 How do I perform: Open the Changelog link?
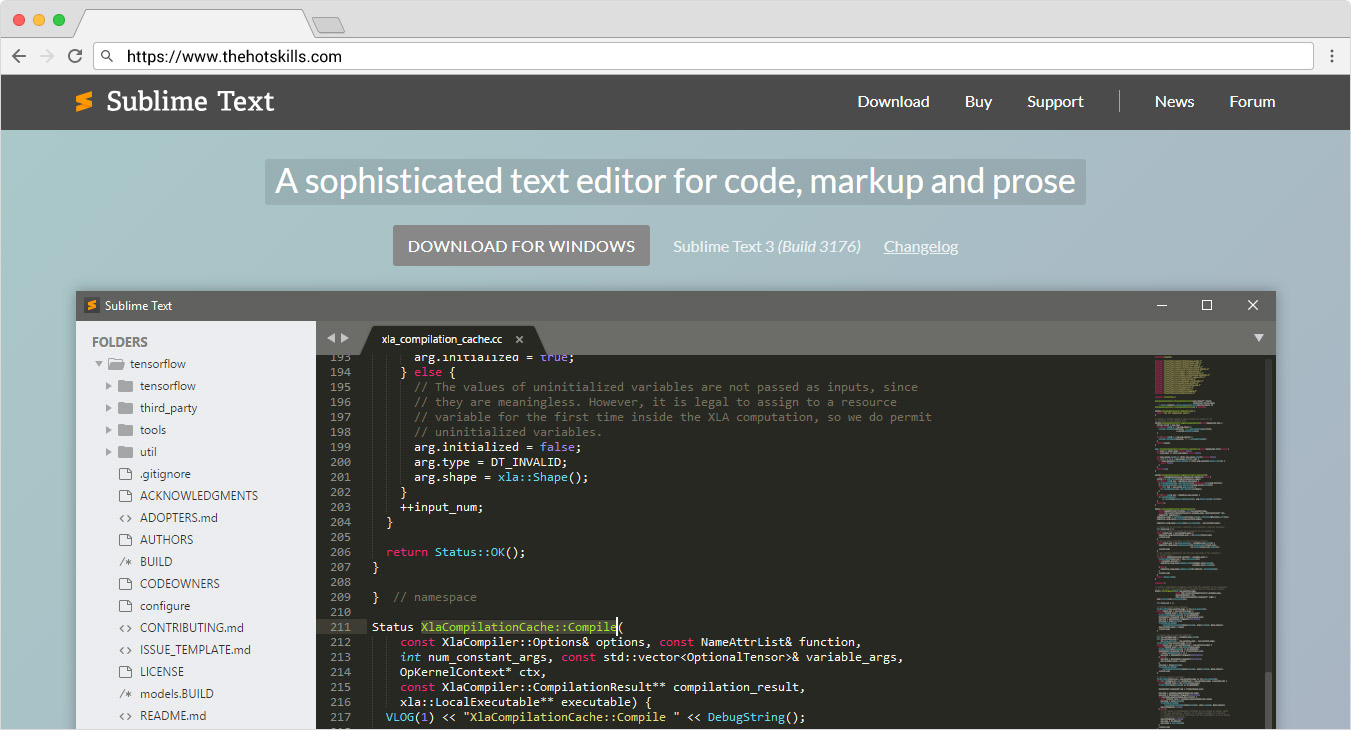click(x=921, y=246)
